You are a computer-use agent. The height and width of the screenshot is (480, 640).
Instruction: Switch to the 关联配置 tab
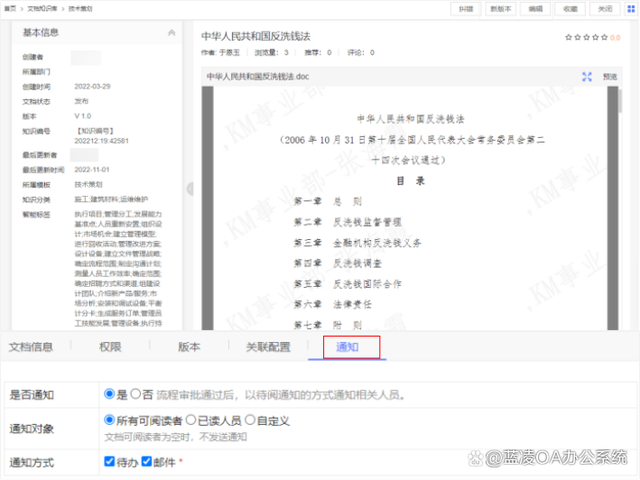click(267, 347)
